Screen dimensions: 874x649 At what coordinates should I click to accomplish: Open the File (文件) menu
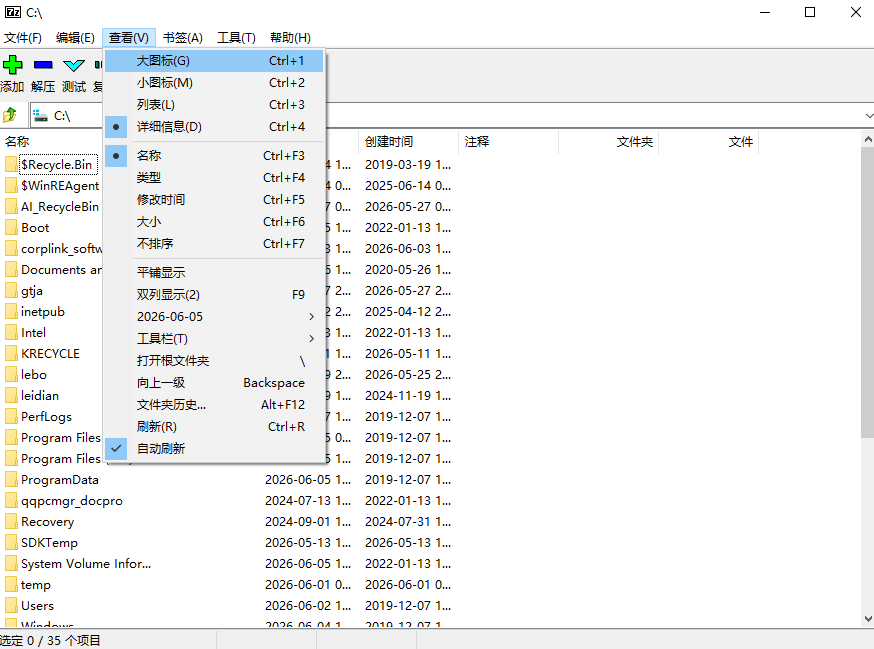point(23,37)
